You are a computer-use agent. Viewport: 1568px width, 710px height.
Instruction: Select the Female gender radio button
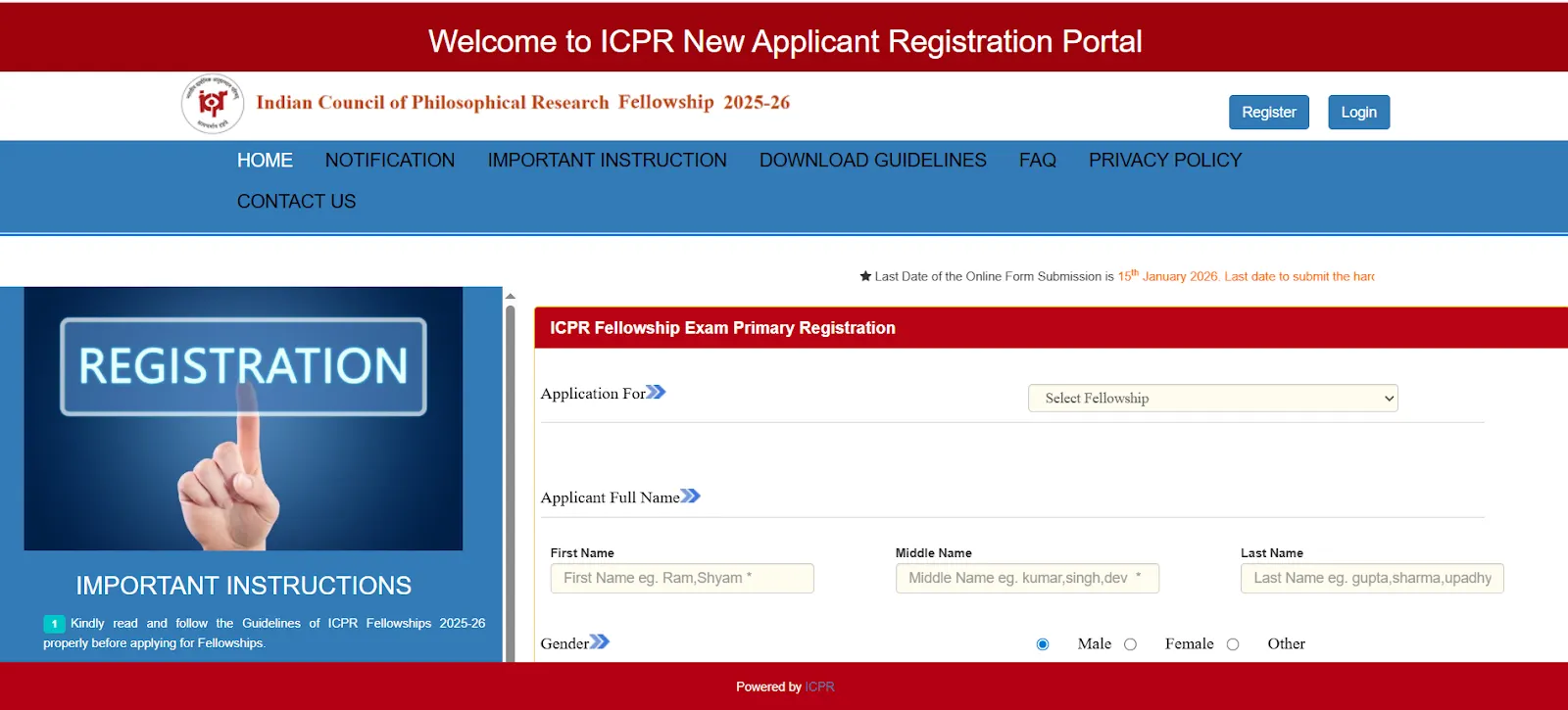pyautogui.click(x=1130, y=644)
